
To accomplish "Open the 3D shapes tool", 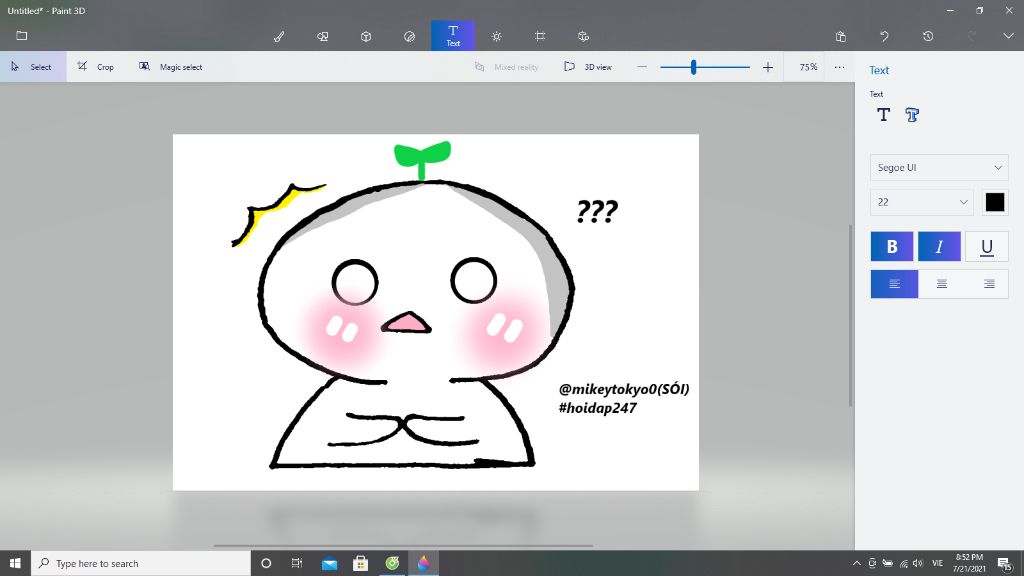I will [x=366, y=37].
